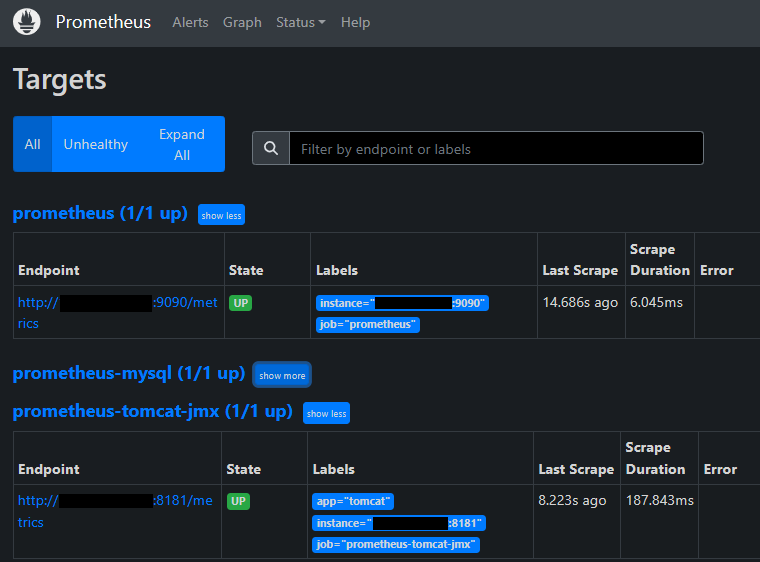Expand prometheus-mysql with show more
The image size is (760, 562).
tap(282, 375)
